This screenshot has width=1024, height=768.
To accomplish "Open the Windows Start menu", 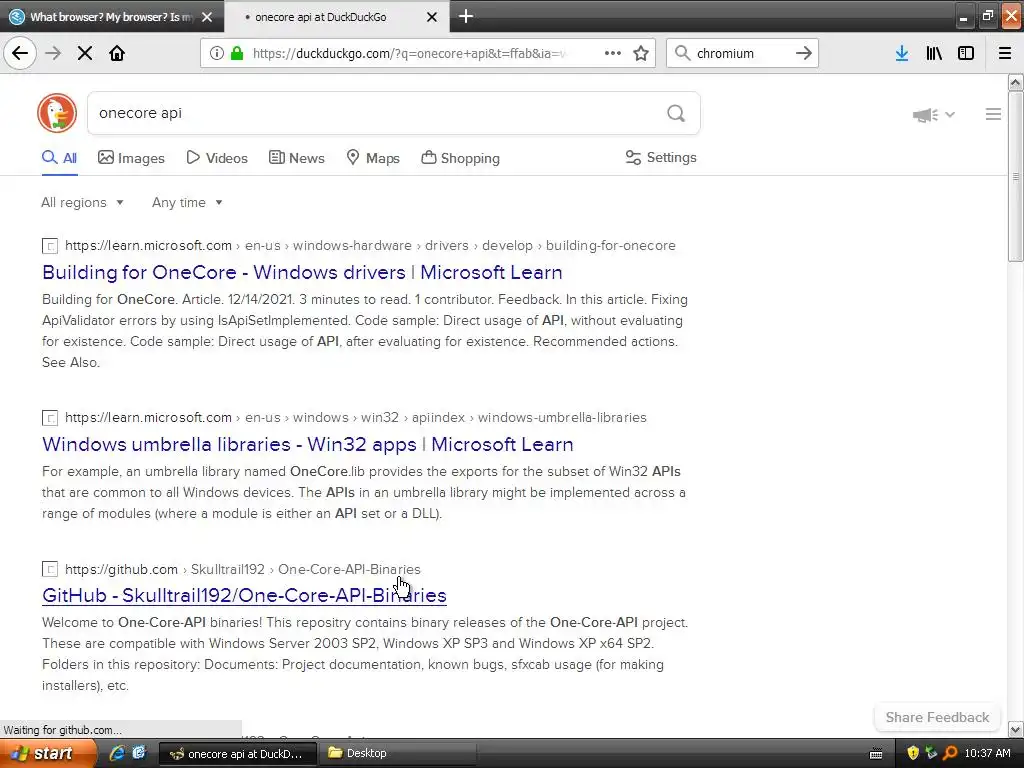I will pos(48,753).
